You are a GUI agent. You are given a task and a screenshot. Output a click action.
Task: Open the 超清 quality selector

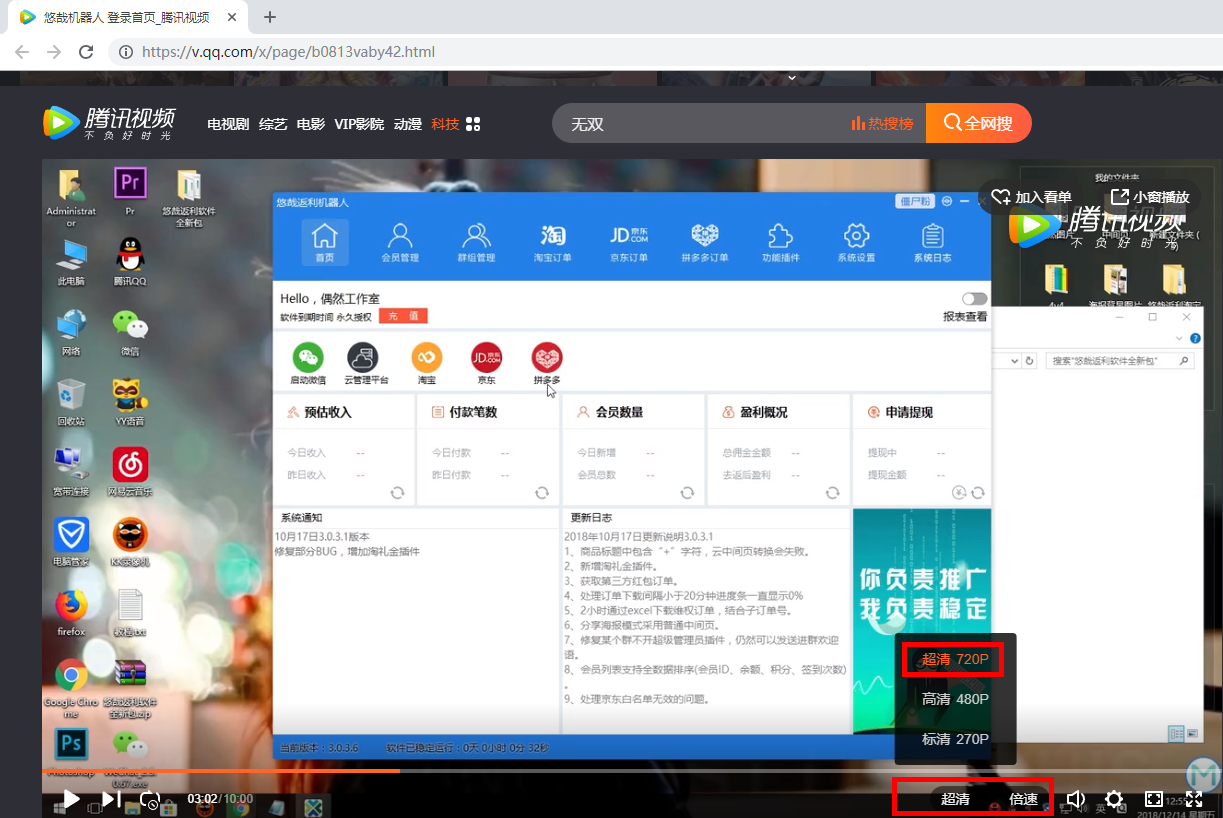955,799
